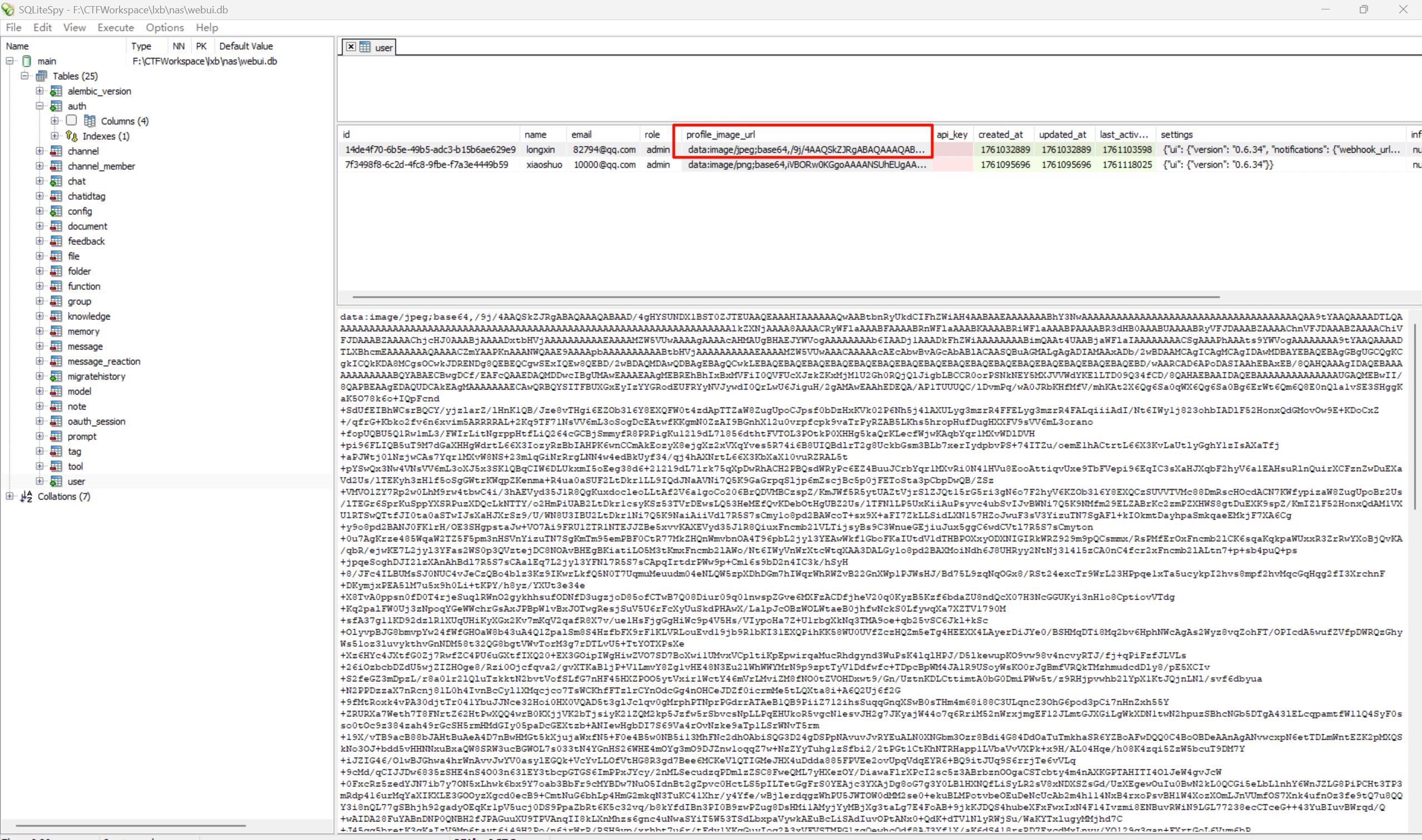This screenshot has height=840, width=1422.
Task: Click the table icon on user tab
Action: coord(365,47)
